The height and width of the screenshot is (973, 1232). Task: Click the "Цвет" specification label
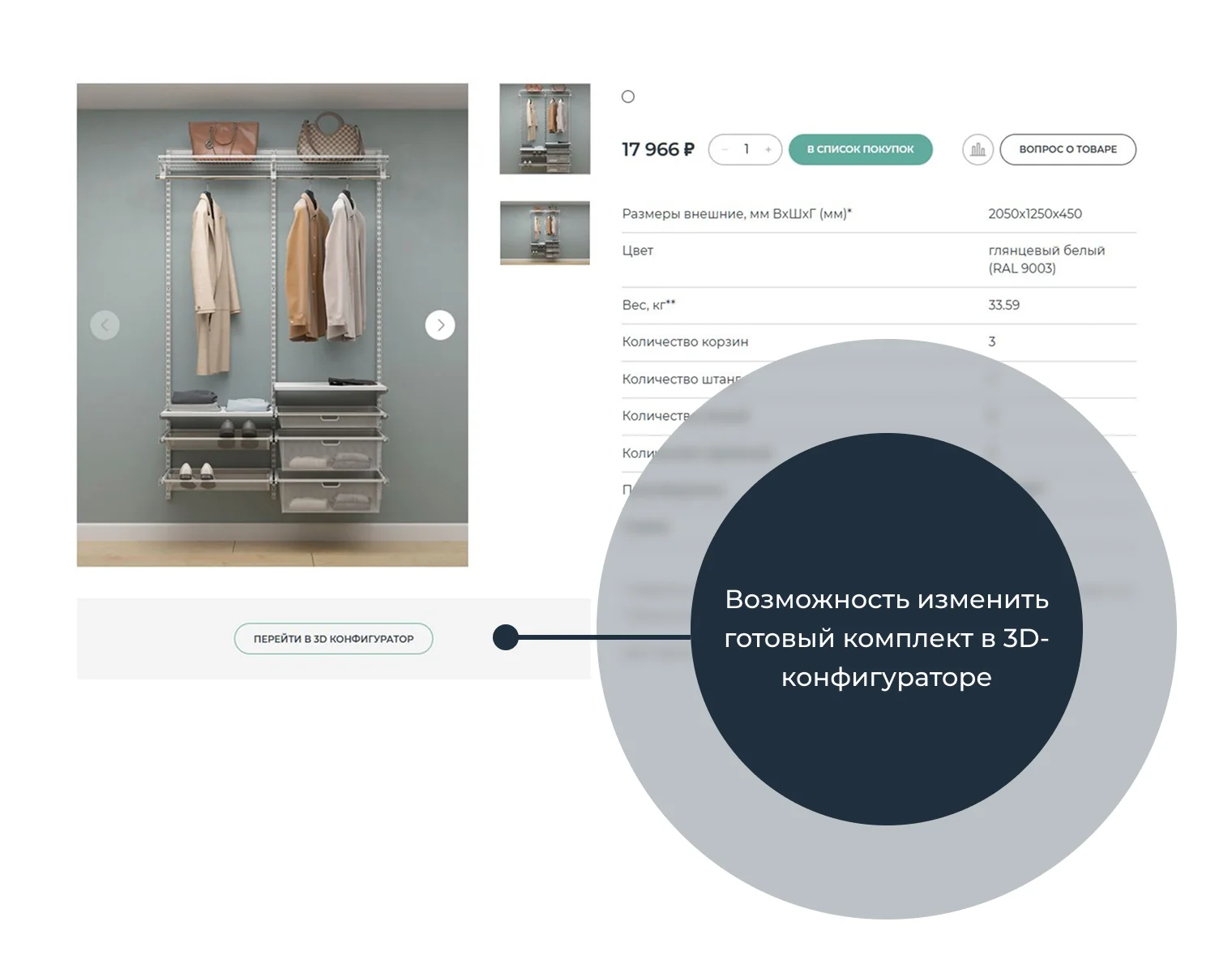[638, 251]
